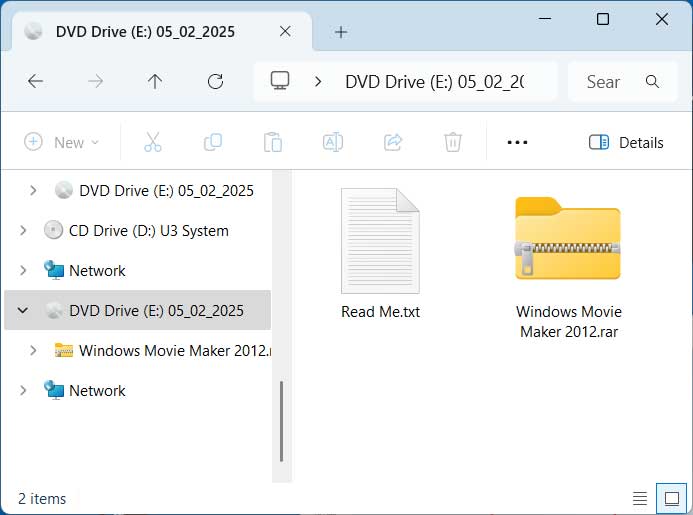The height and width of the screenshot is (515, 693).
Task: Select first DVD Drive (E:) 05_02_2025 tree entry
Action: [166, 191]
